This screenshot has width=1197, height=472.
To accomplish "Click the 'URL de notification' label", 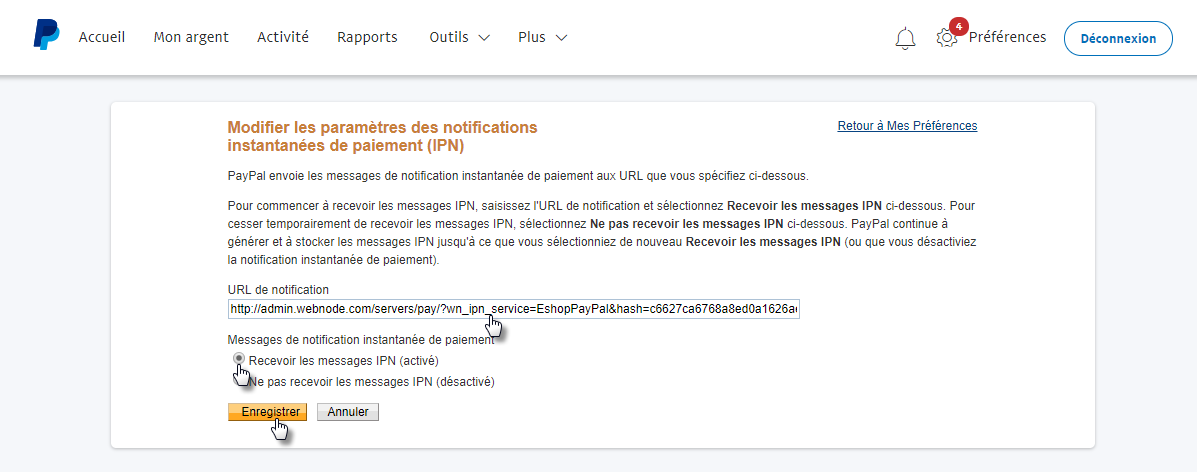I will point(278,289).
